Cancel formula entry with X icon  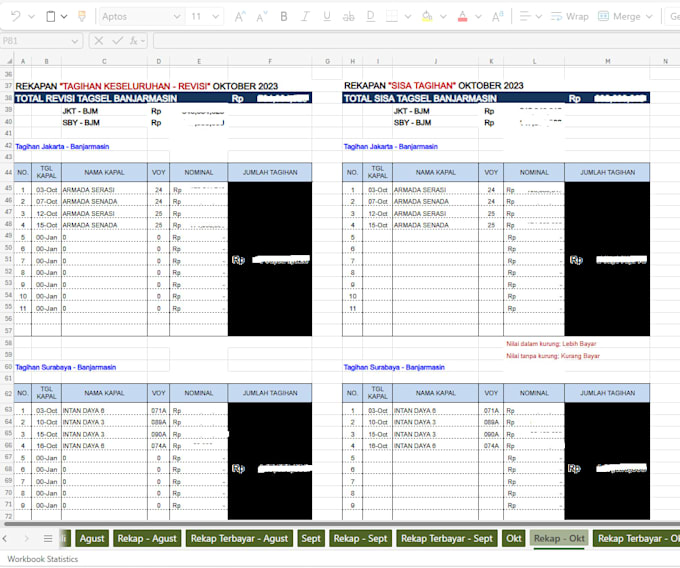[99, 41]
